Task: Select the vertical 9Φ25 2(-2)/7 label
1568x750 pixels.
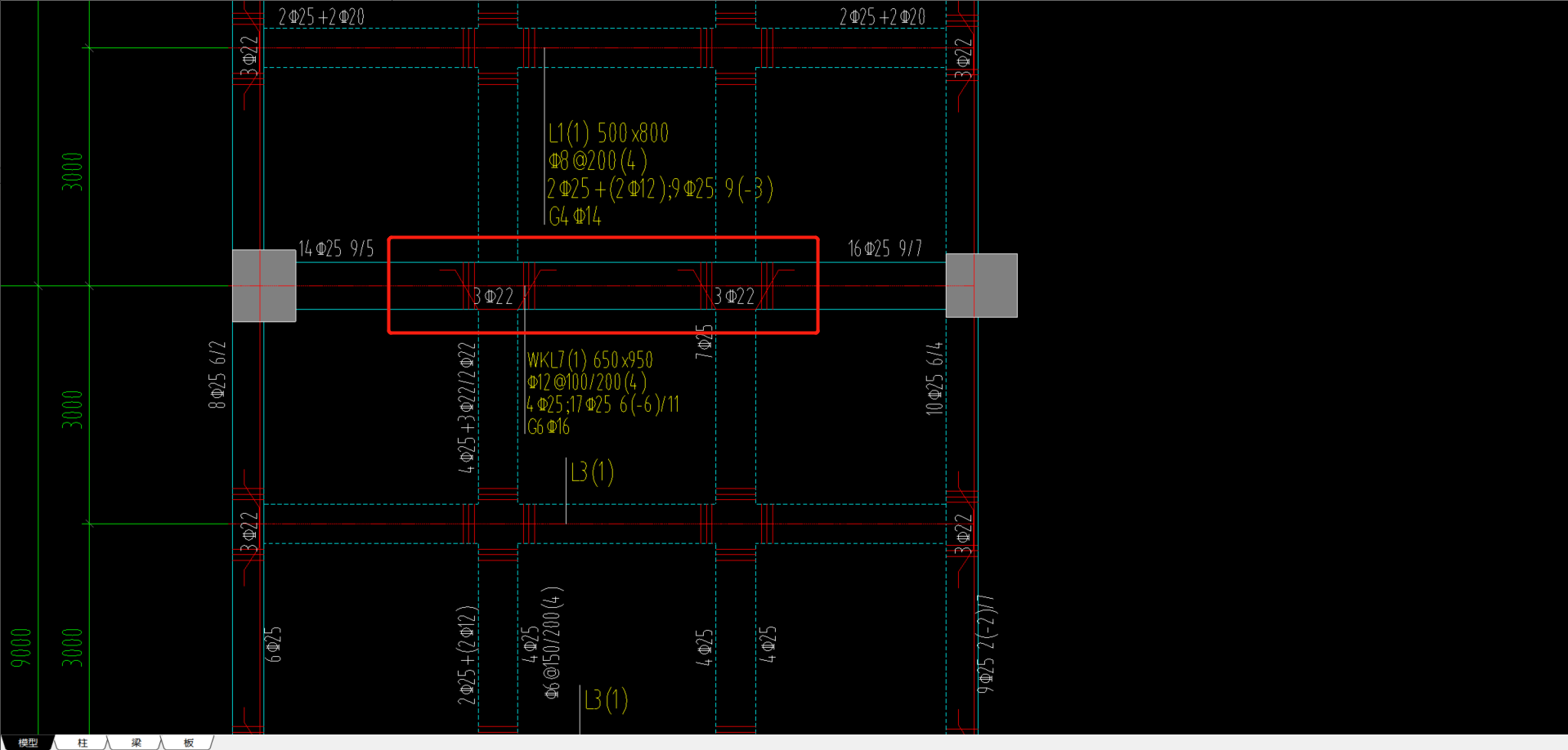Action: 987,645
